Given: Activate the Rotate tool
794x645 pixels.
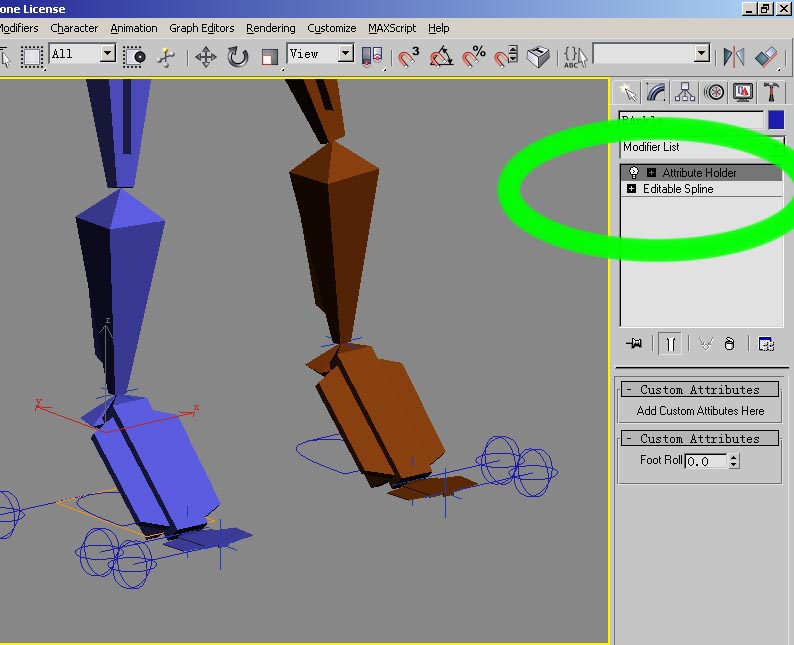Looking at the screenshot, I should tap(238, 56).
